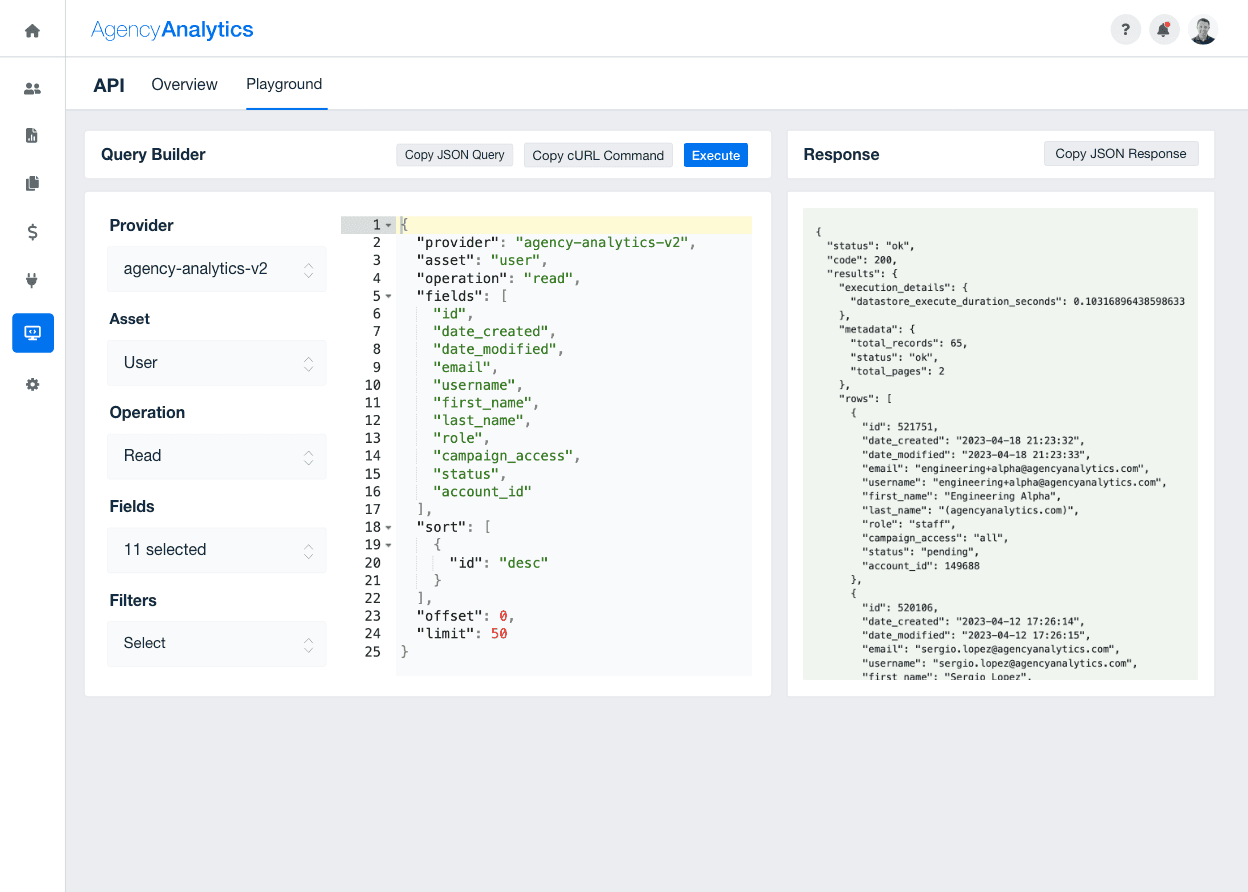Viewport: 1248px width, 892px height.
Task: Open the Integrations plug icon
Action: pos(32,280)
